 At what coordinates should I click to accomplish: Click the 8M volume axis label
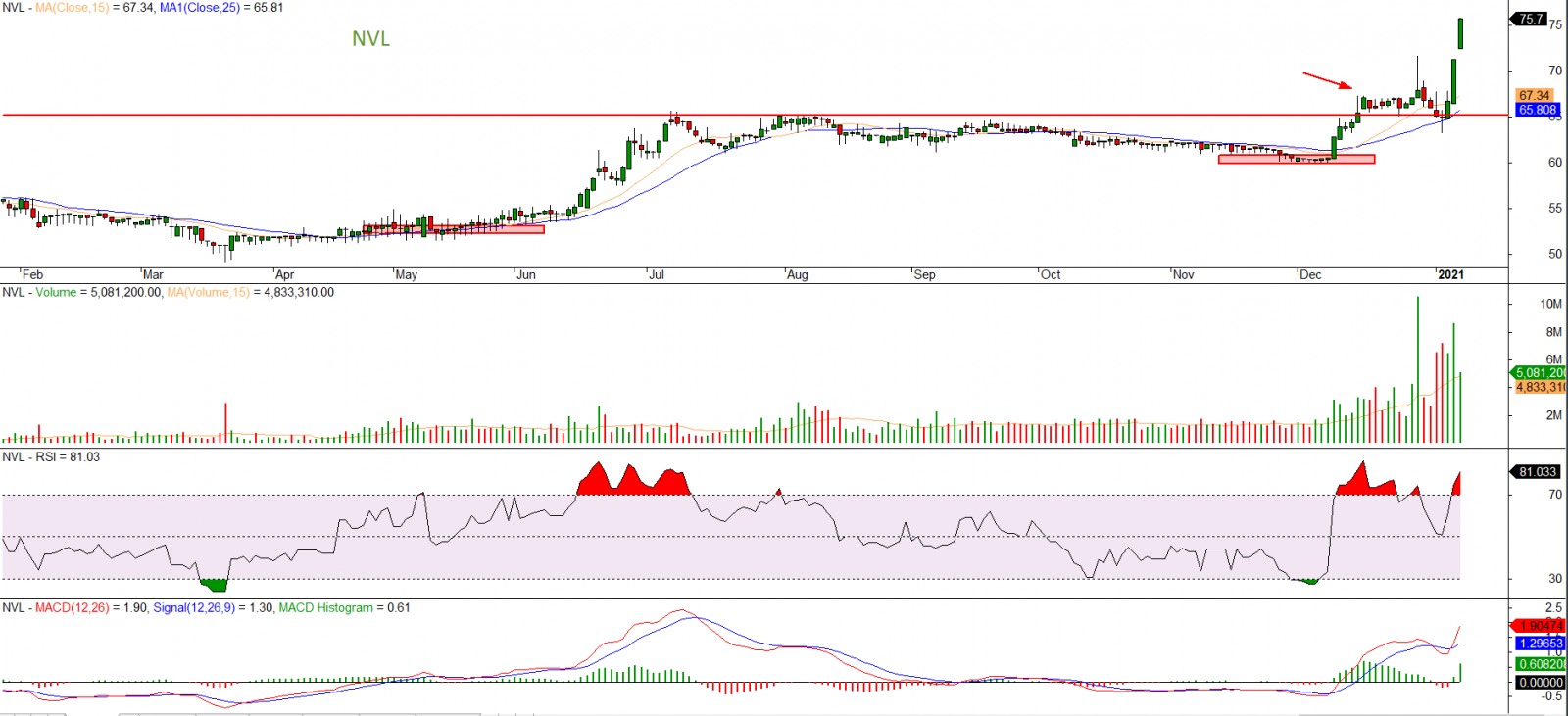tap(1554, 333)
